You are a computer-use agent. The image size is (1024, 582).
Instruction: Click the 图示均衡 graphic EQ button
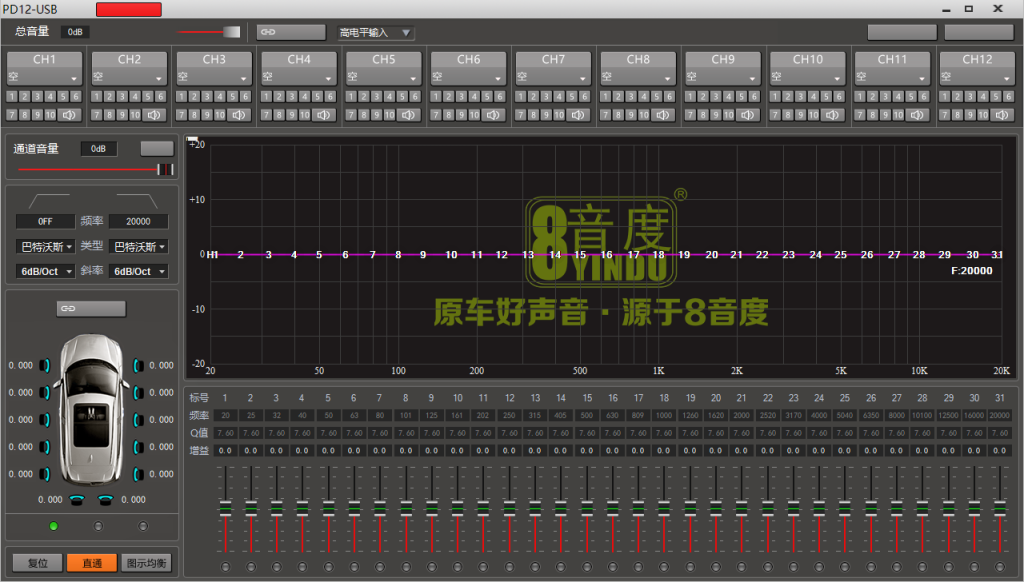[x=146, y=562]
